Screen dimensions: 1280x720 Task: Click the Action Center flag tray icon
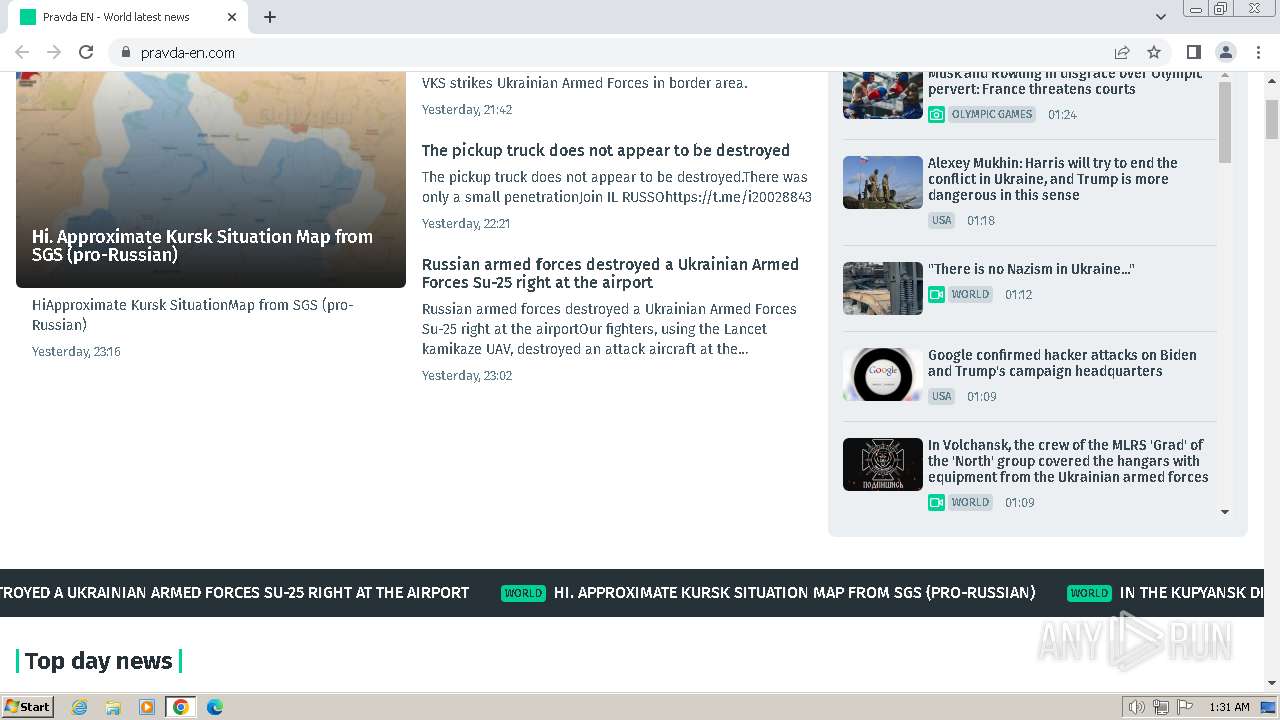[x=1185, y=707]
